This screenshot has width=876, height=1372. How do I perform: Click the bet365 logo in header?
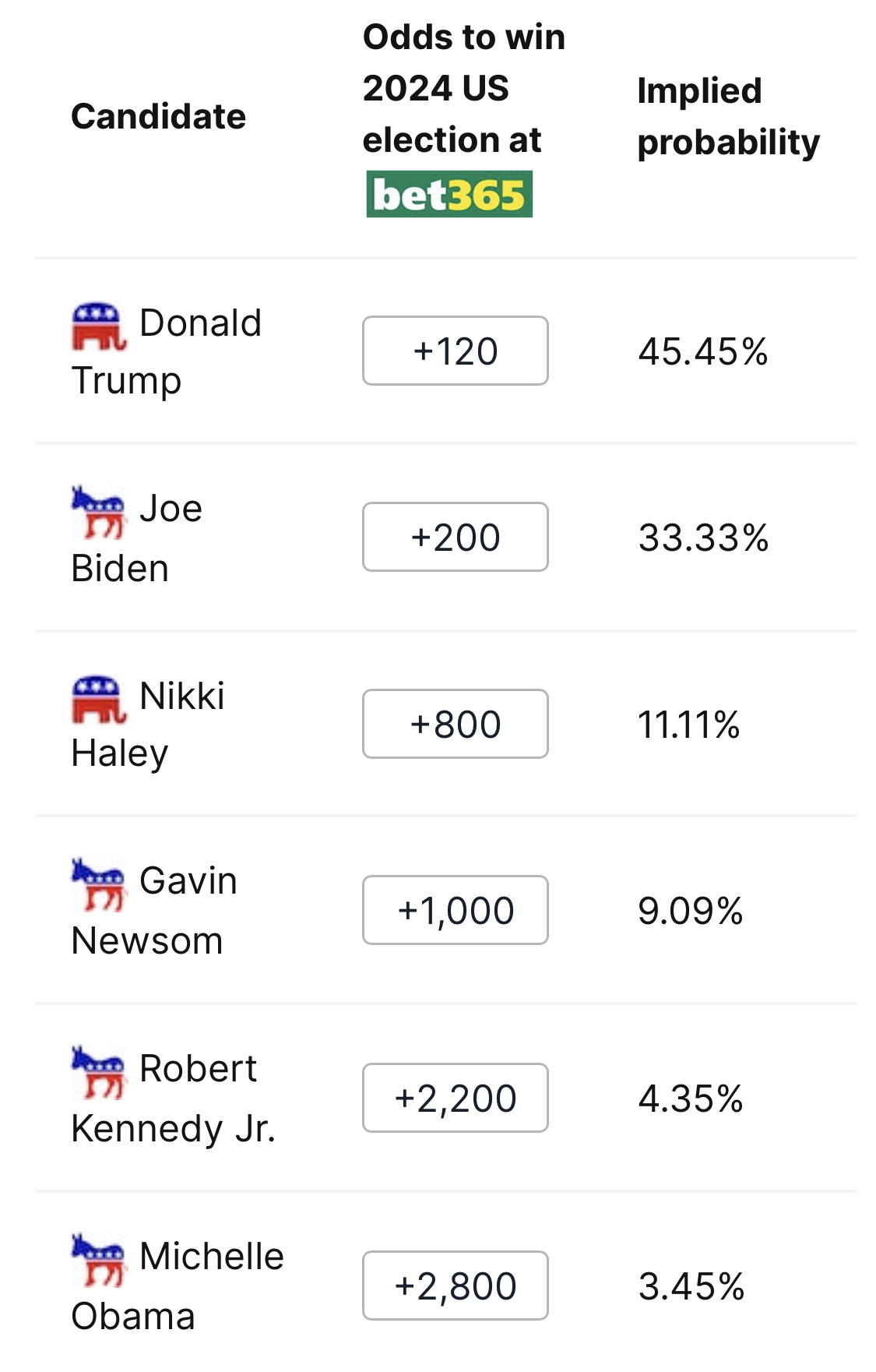(x=449, y=194)
